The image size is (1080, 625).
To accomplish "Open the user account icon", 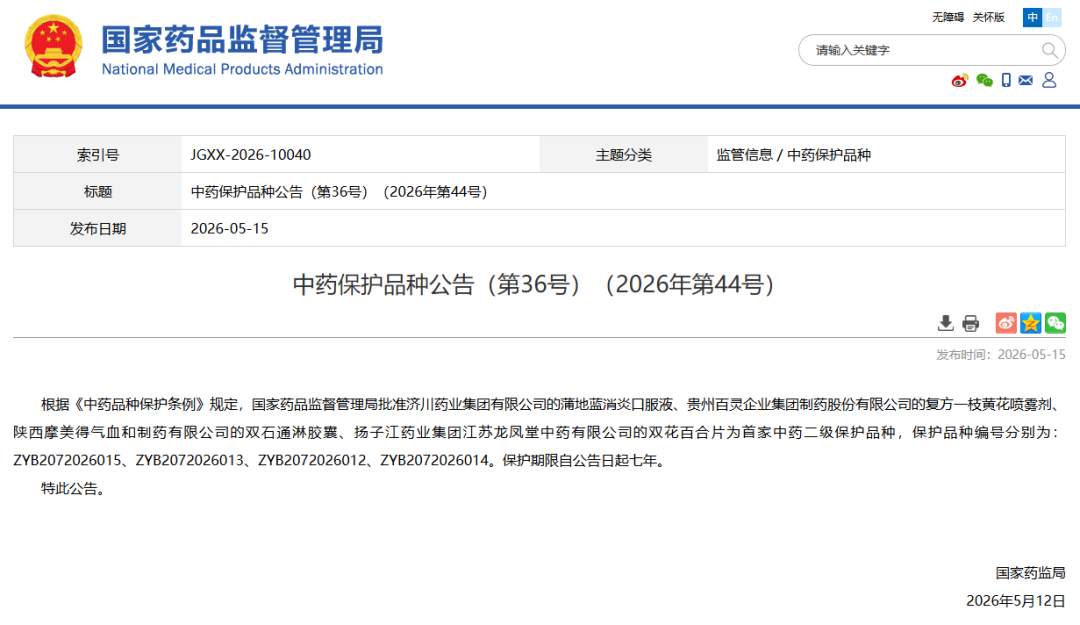I will point(1049,81).
